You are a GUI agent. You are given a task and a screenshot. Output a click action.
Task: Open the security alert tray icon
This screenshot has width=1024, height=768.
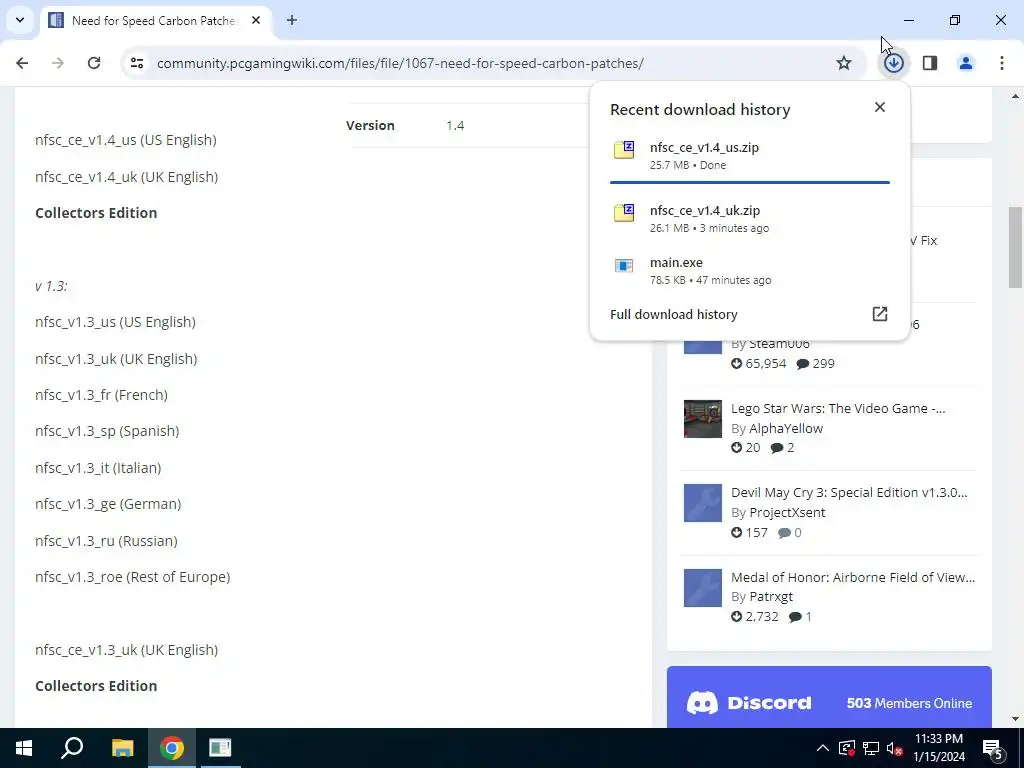846,748
